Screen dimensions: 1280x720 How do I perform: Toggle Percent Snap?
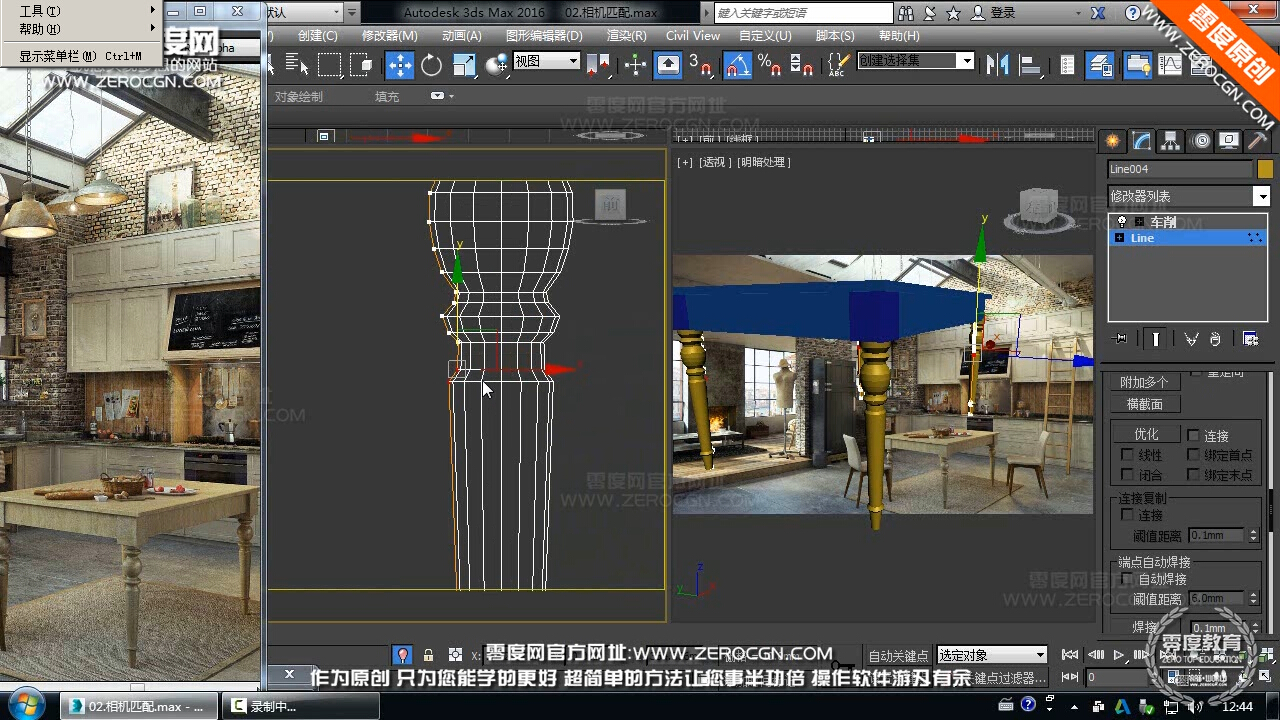pos(769,66)
